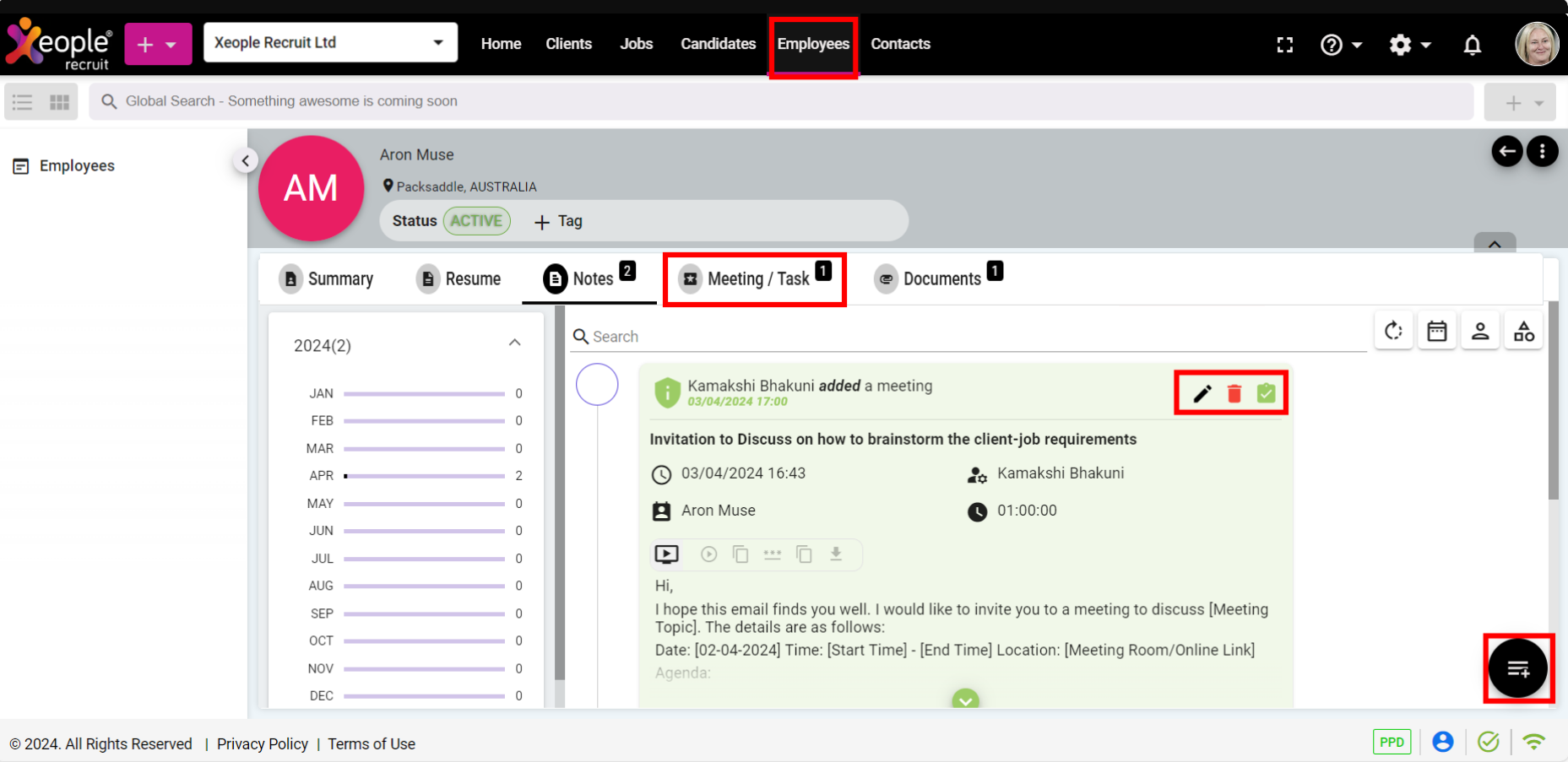The height and width of the screenshot is (762, 1568).
Task: Enter fullscreen mode from the top bar
Action: (1284, 45)
